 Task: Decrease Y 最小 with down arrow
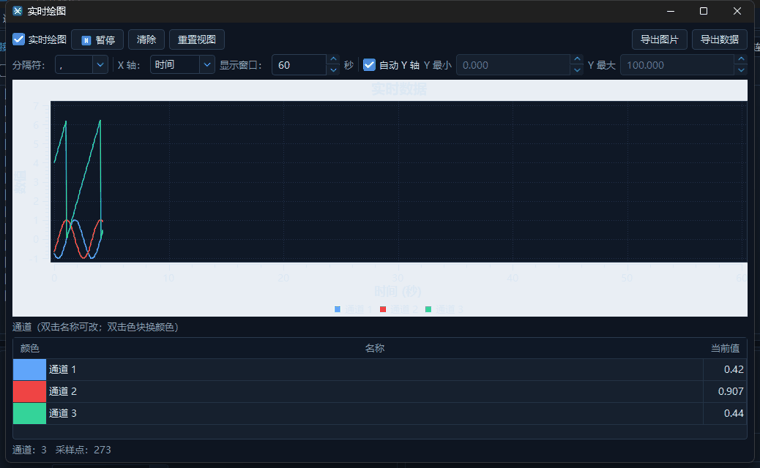tap(576, 70)
